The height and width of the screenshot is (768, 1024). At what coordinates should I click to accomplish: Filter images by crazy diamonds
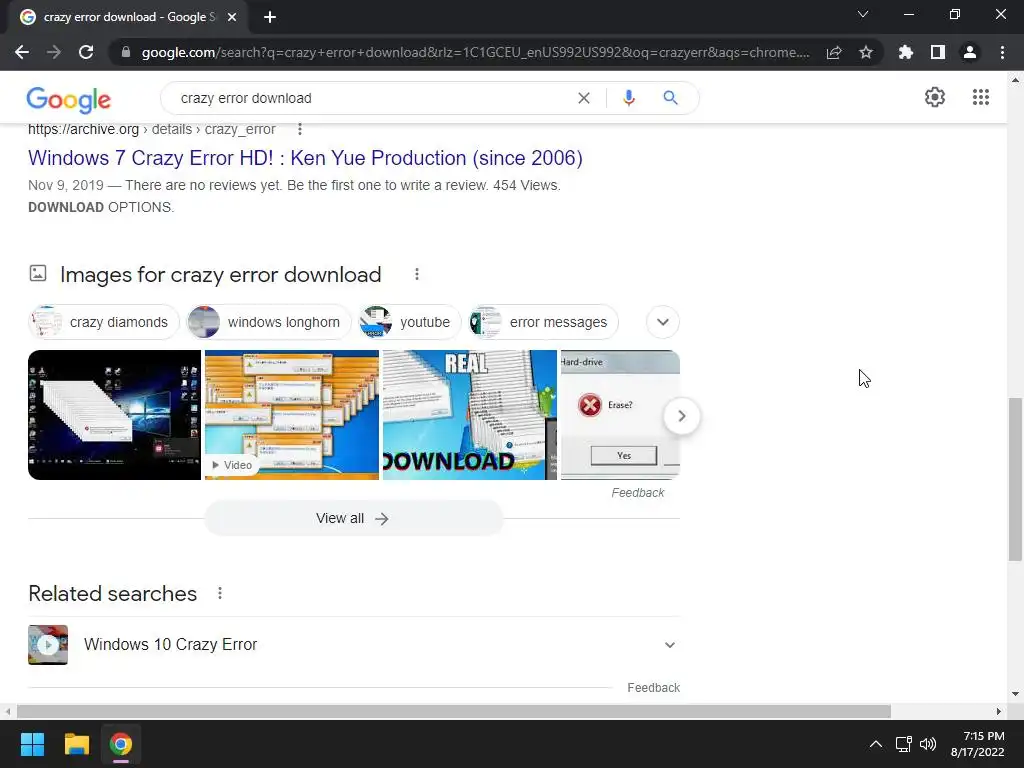point(104,322)
